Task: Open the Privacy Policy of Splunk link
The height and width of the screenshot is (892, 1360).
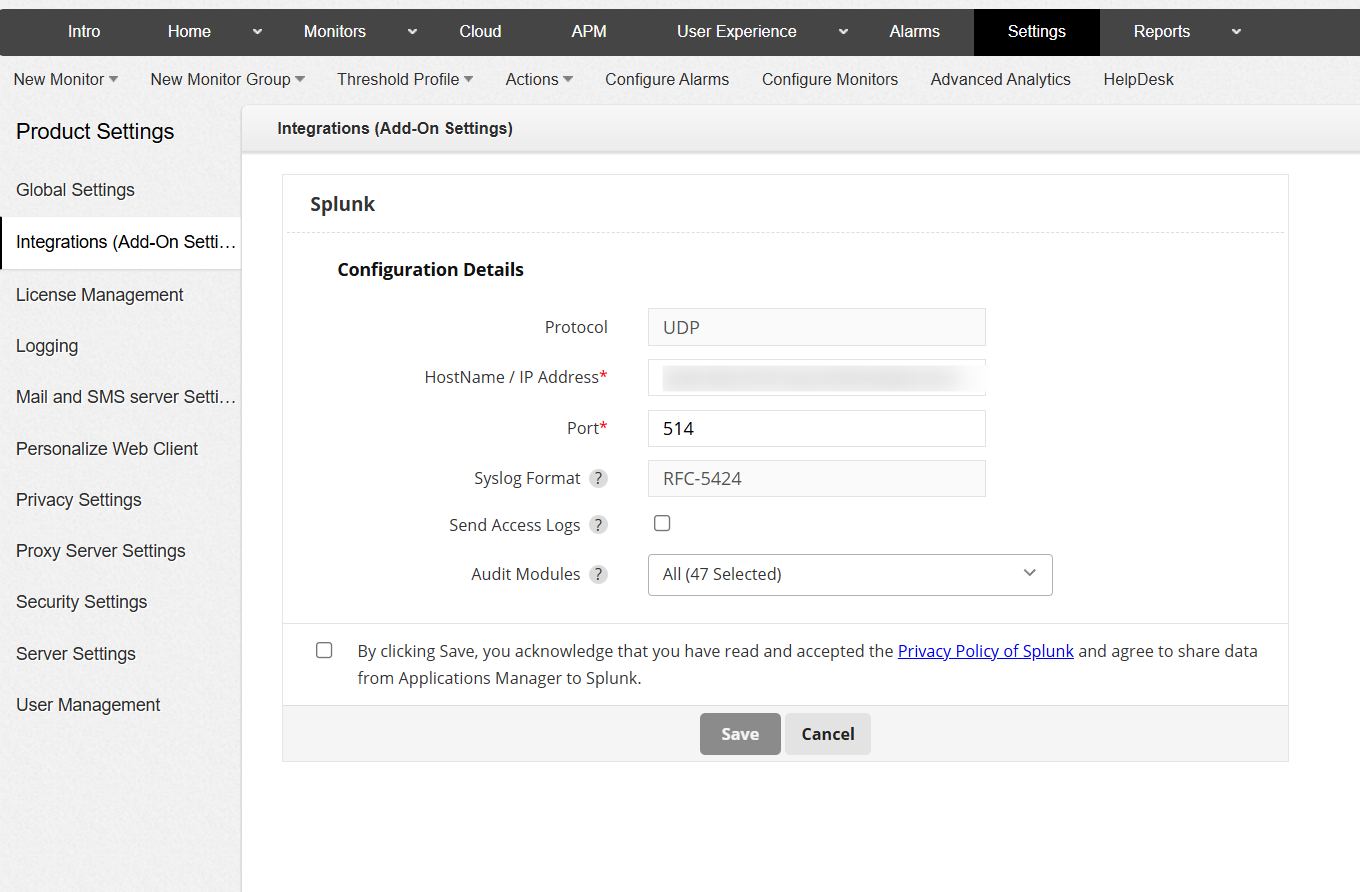Action: click(x=985, y=650)
